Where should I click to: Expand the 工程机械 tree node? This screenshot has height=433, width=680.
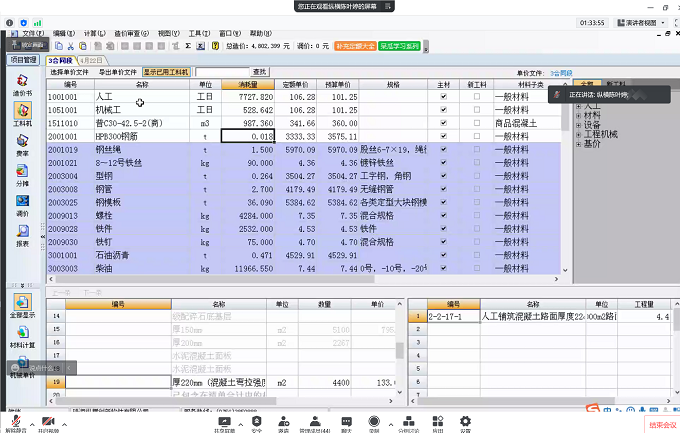tap(579, 132)
